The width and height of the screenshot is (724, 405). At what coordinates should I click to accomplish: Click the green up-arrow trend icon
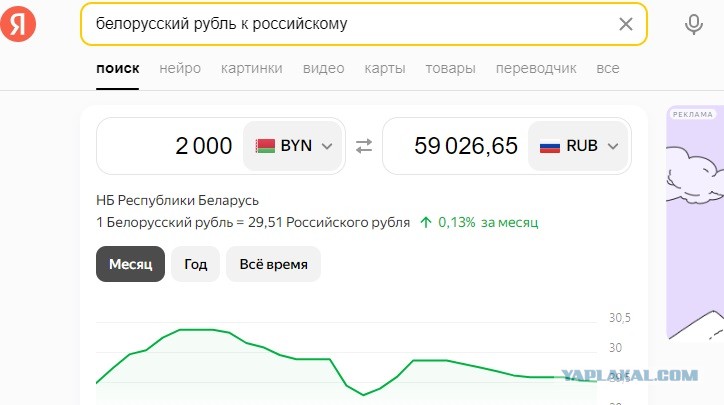click(426, 223)
